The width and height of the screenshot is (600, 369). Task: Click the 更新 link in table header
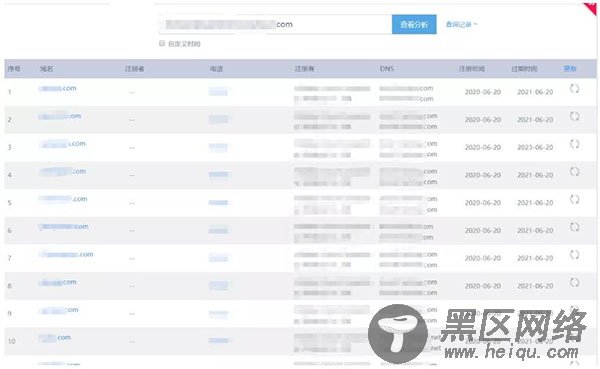pyautogui.click(x=570, y=69)
